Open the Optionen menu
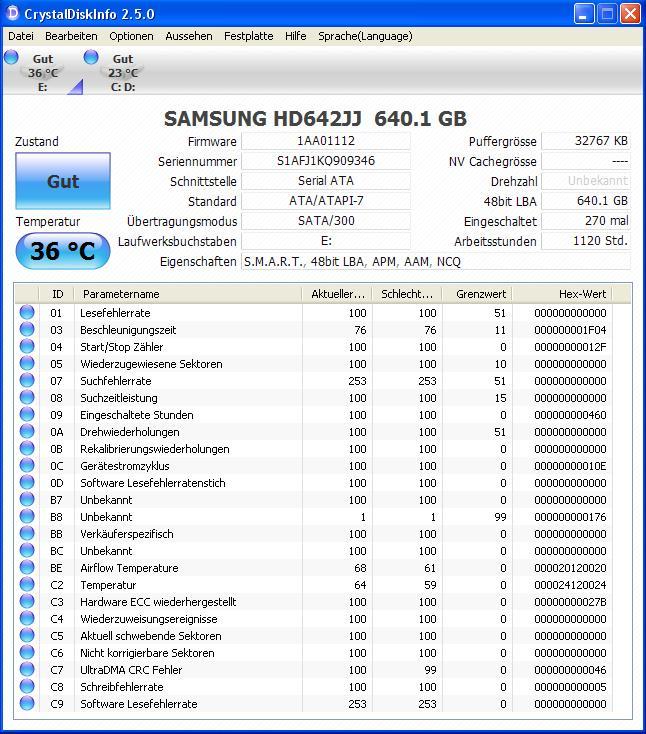Image resolution: width=646 pixels, height=734 pixels. point(131,36)
